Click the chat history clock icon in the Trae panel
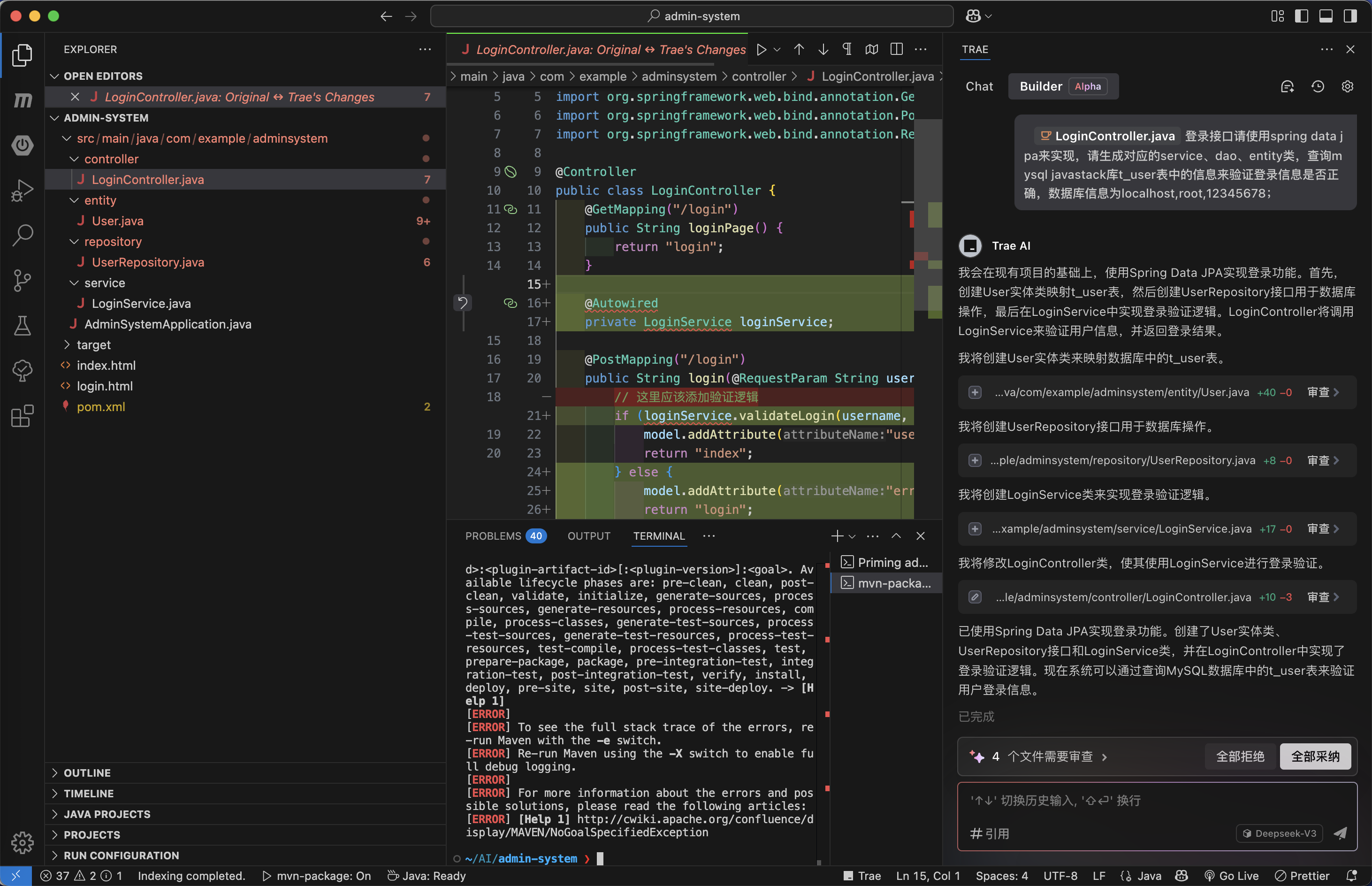The height and width of the screenshot is (886, 1372). pos(1318,86)
